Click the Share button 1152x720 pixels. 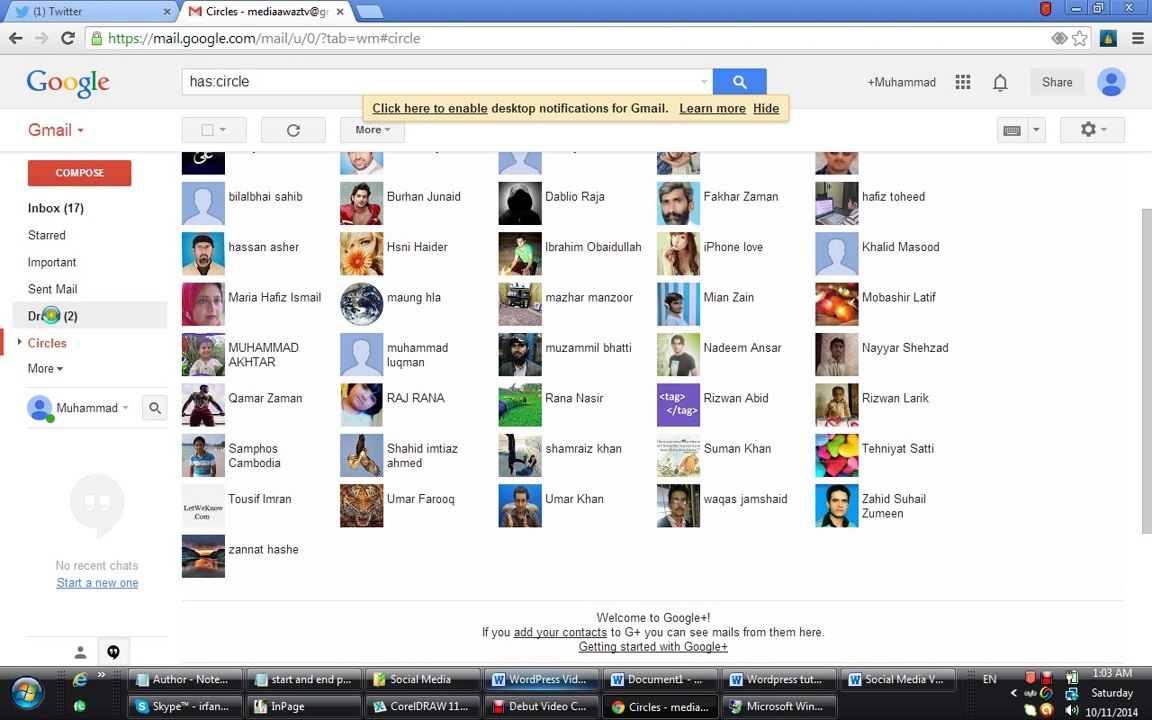(1056, 82)
